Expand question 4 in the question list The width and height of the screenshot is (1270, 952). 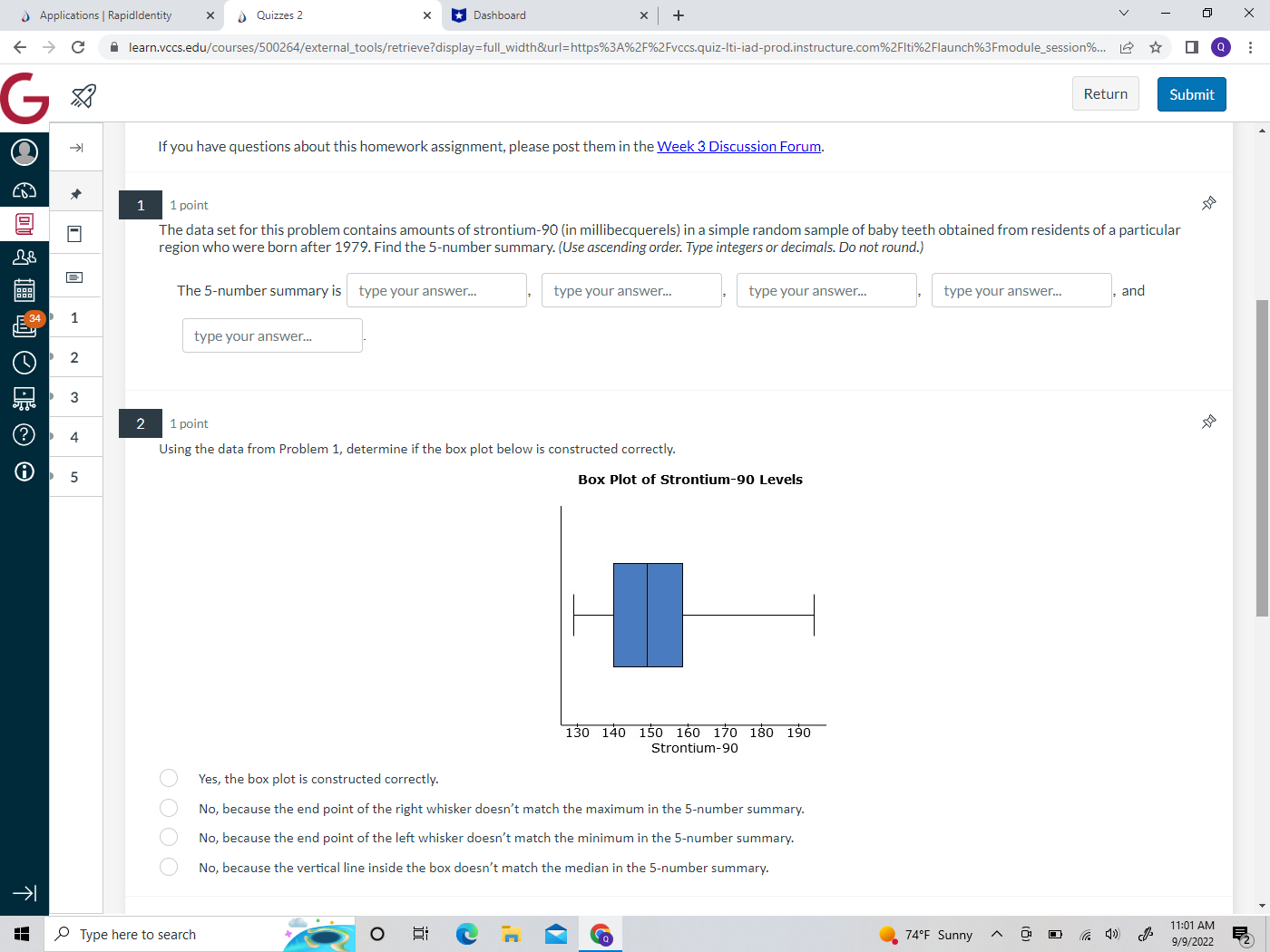(x=75, y=436)
